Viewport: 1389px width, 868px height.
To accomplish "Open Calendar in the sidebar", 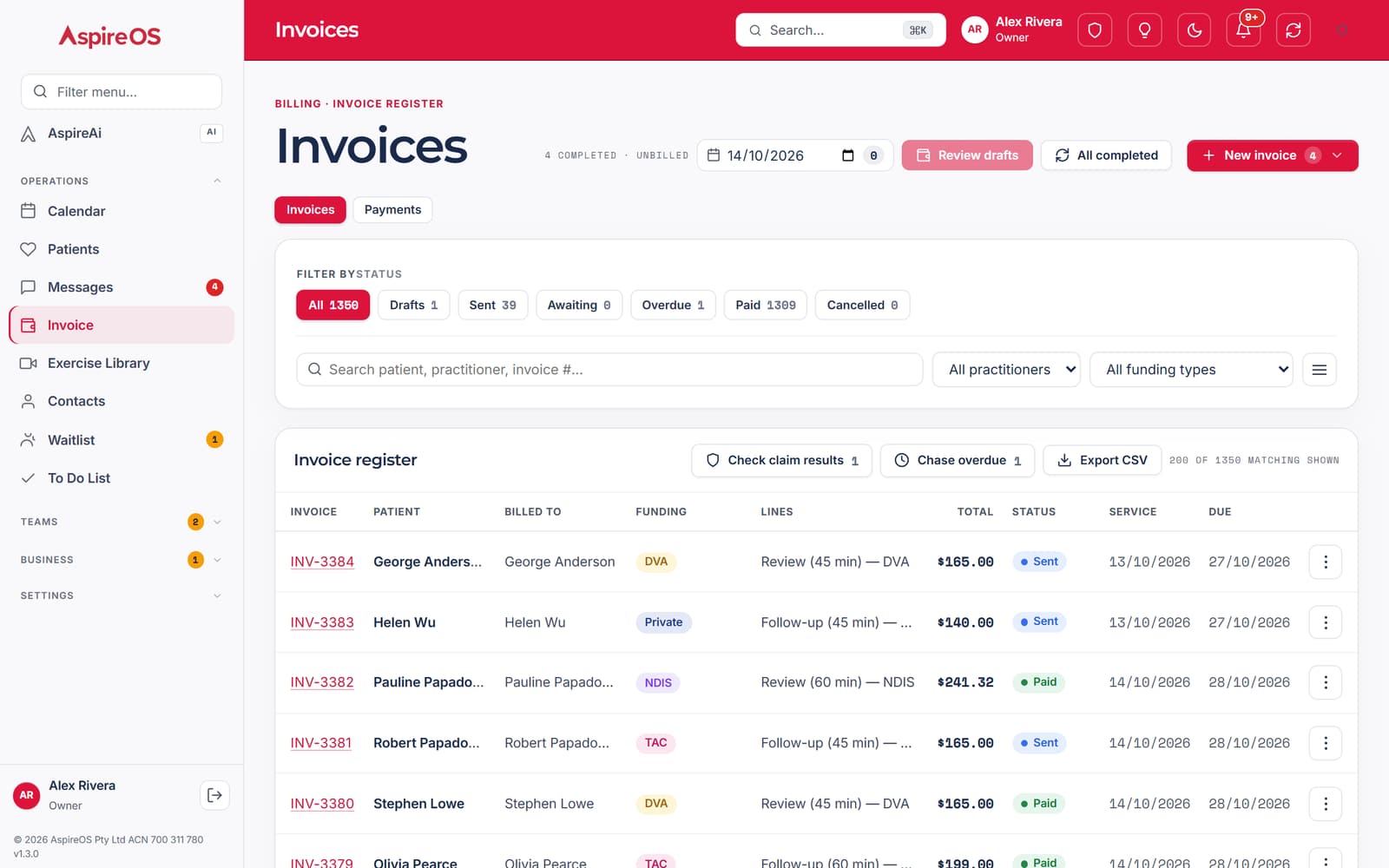I will (122, 211).
